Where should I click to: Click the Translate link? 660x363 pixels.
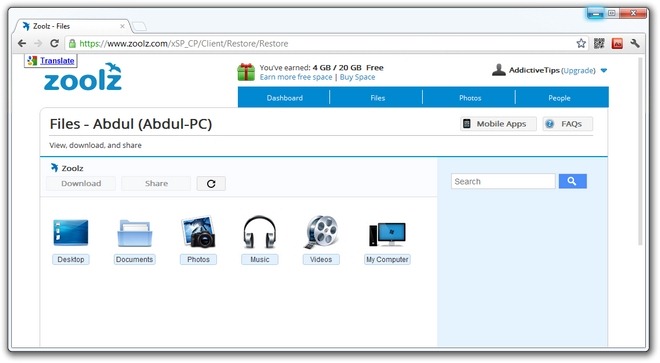pos(57,61)
